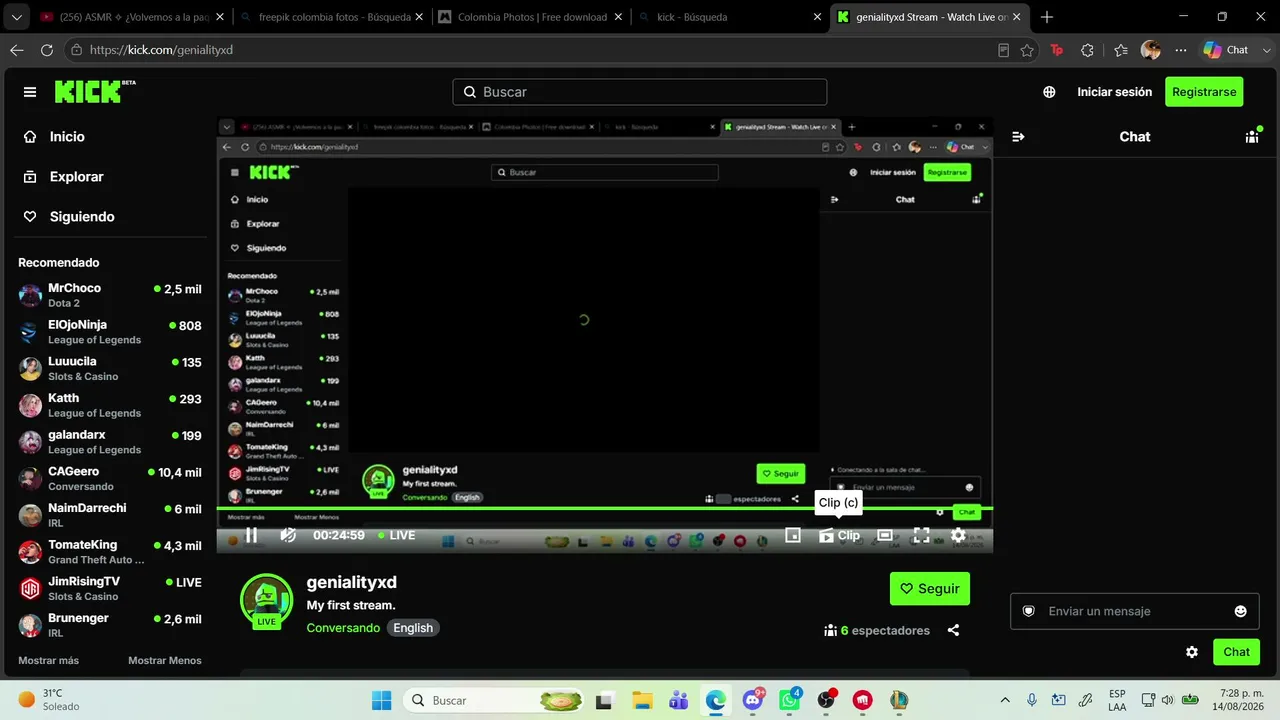Toggle theater mode in the player
The height and width of the screenshot is (720, 1280).
pyautogui.click(x=885, y=535)
